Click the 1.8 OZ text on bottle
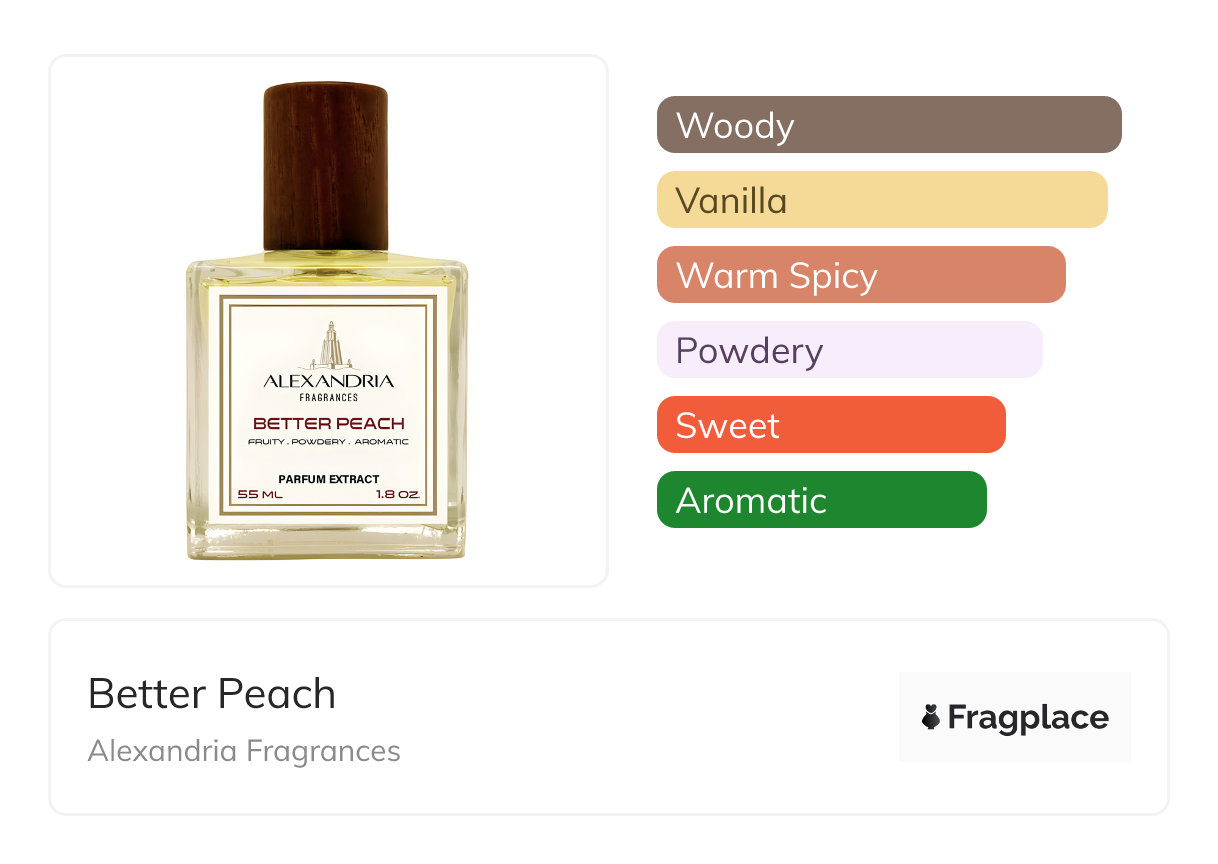This screenshot has width=1218, height=864. [397, 494]
